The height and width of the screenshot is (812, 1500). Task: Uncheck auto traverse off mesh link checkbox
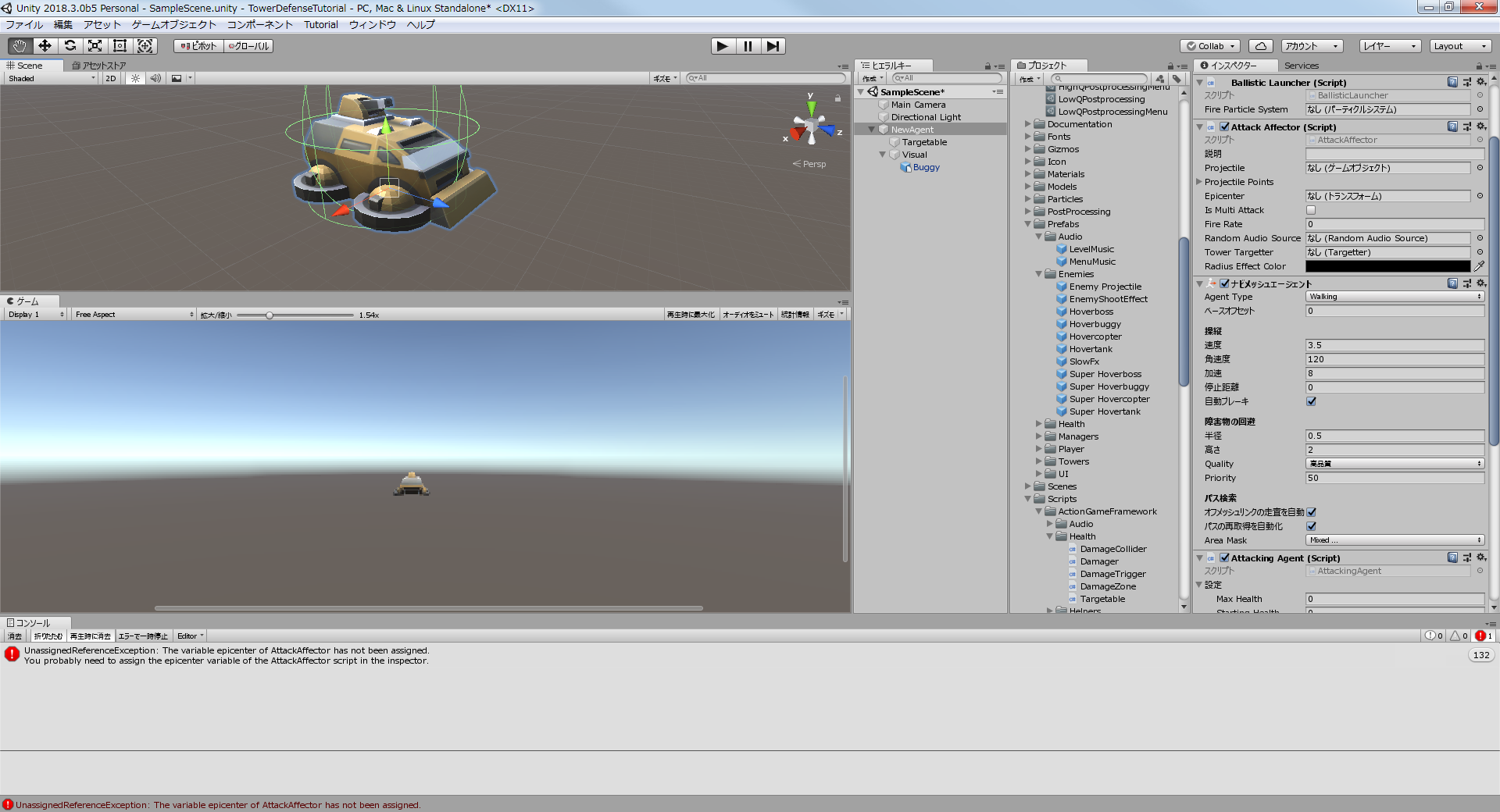click(x=1311, y=512)
